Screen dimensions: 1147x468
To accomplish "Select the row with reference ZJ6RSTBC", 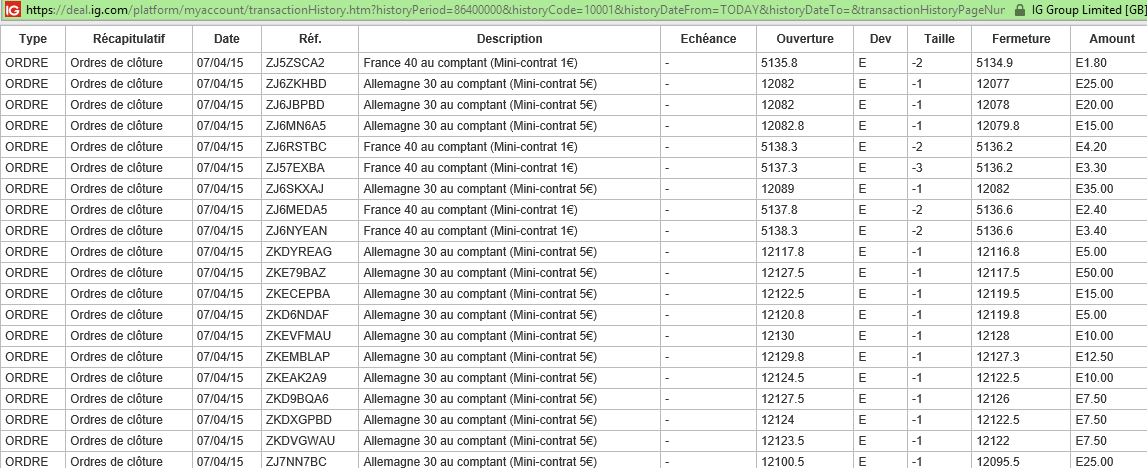I will (574, 147).
